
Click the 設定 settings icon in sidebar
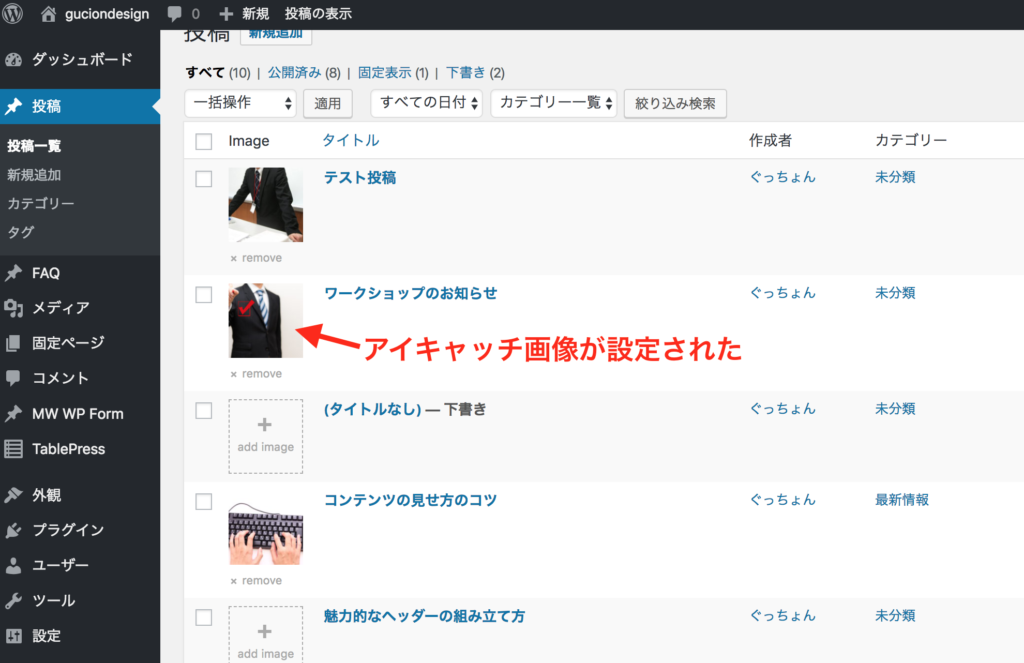pyautogui.click(x=14, y=635)
